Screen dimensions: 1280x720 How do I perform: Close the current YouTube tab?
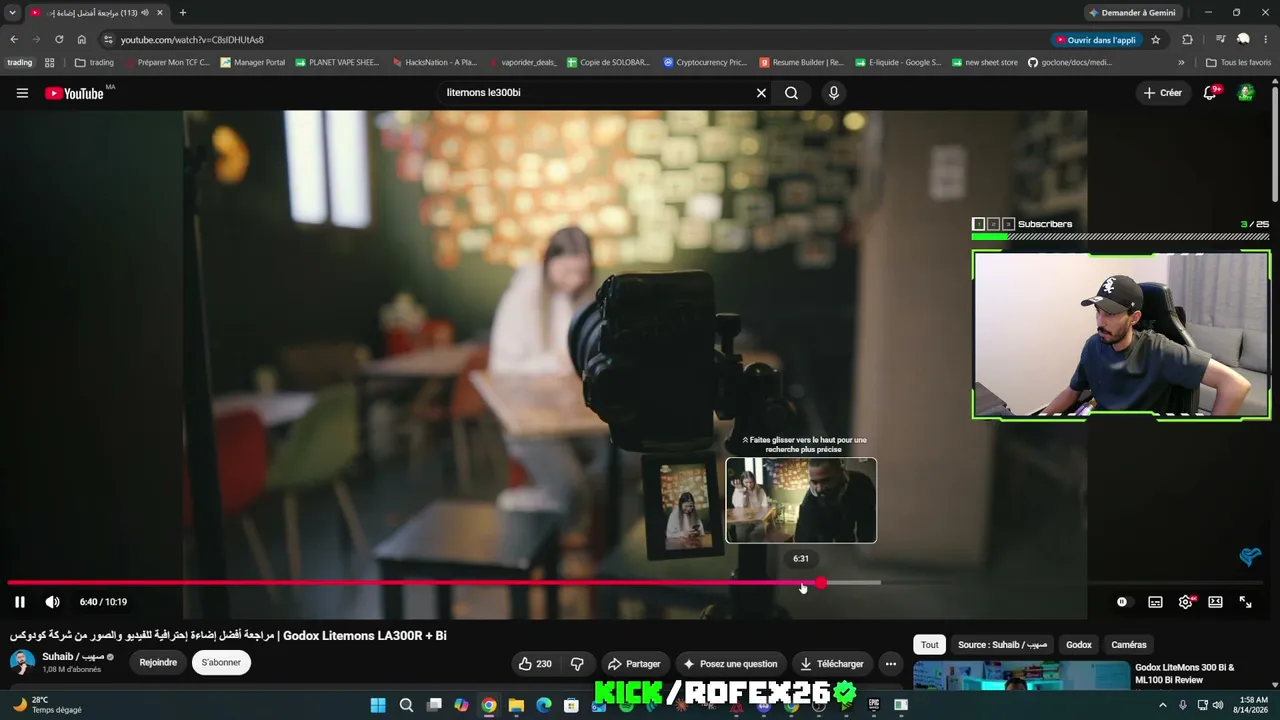point(160,13)
